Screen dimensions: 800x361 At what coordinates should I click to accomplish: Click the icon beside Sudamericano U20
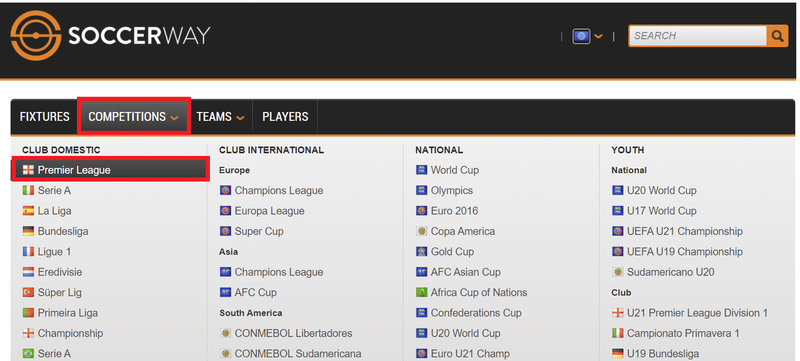[x=617, y=272]
